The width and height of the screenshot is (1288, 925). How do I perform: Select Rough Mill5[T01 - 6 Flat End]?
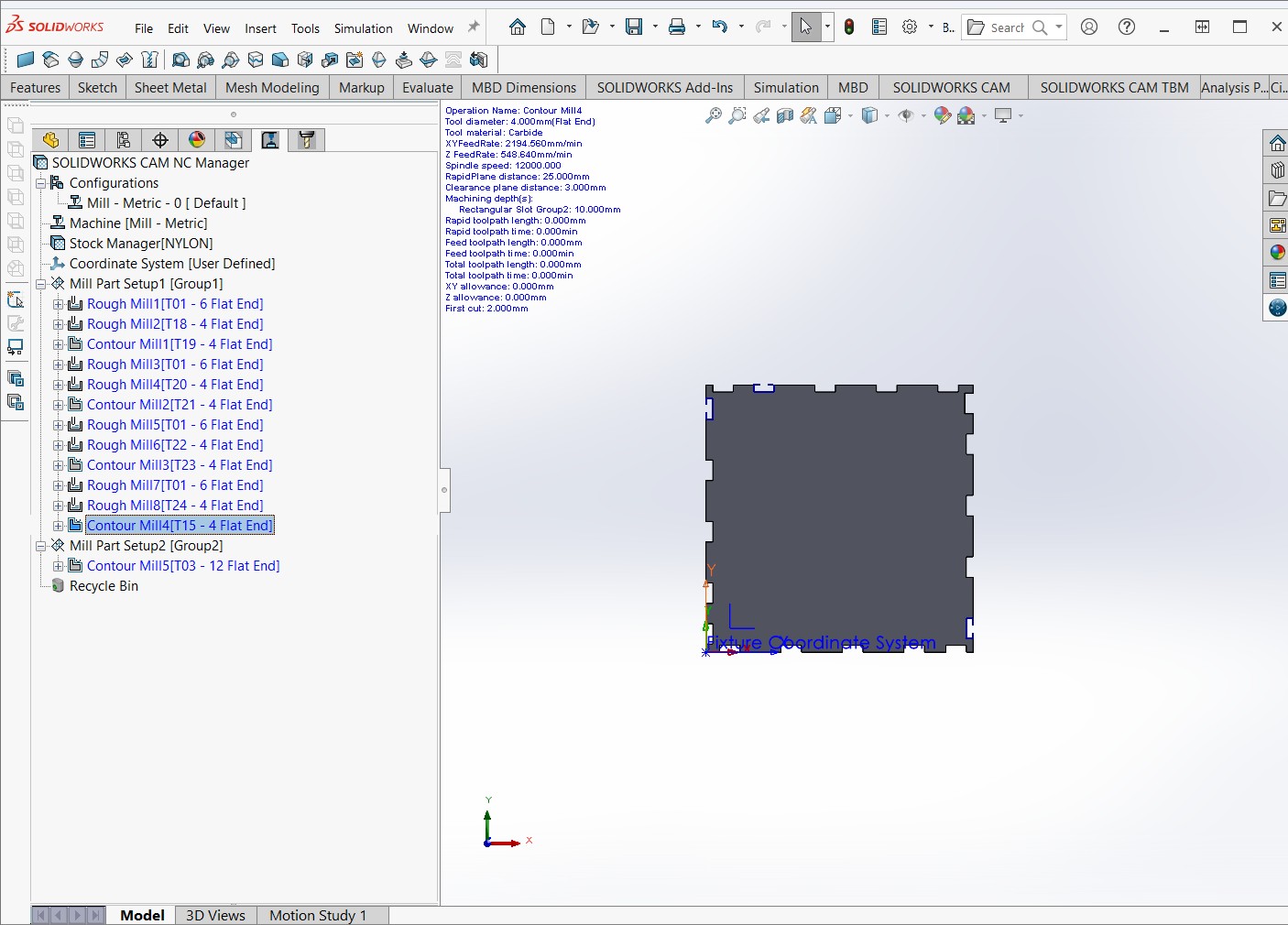click(175, 425)
